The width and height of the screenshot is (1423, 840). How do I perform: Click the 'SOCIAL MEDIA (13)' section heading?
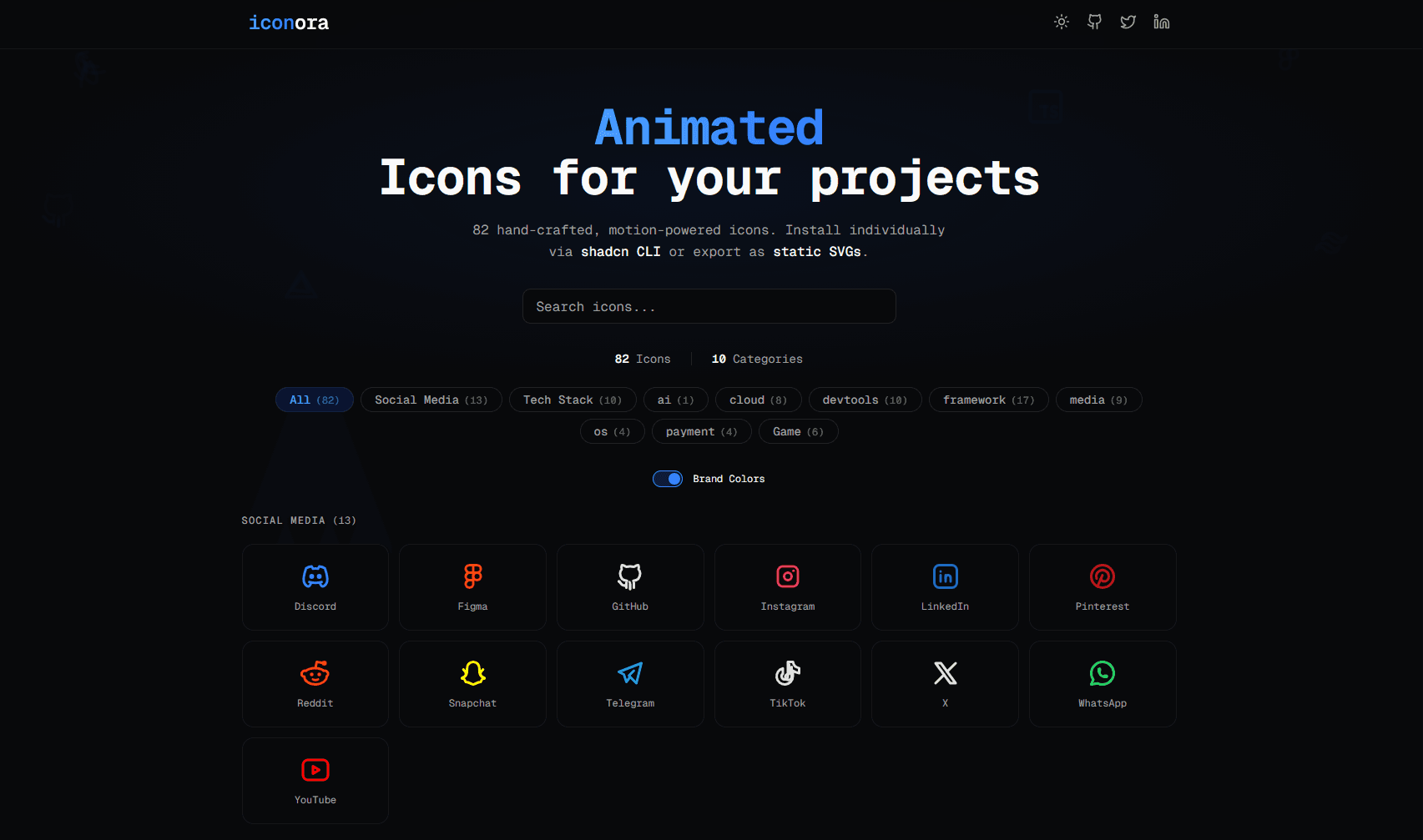pyautogui.click(x=299, y=520)
